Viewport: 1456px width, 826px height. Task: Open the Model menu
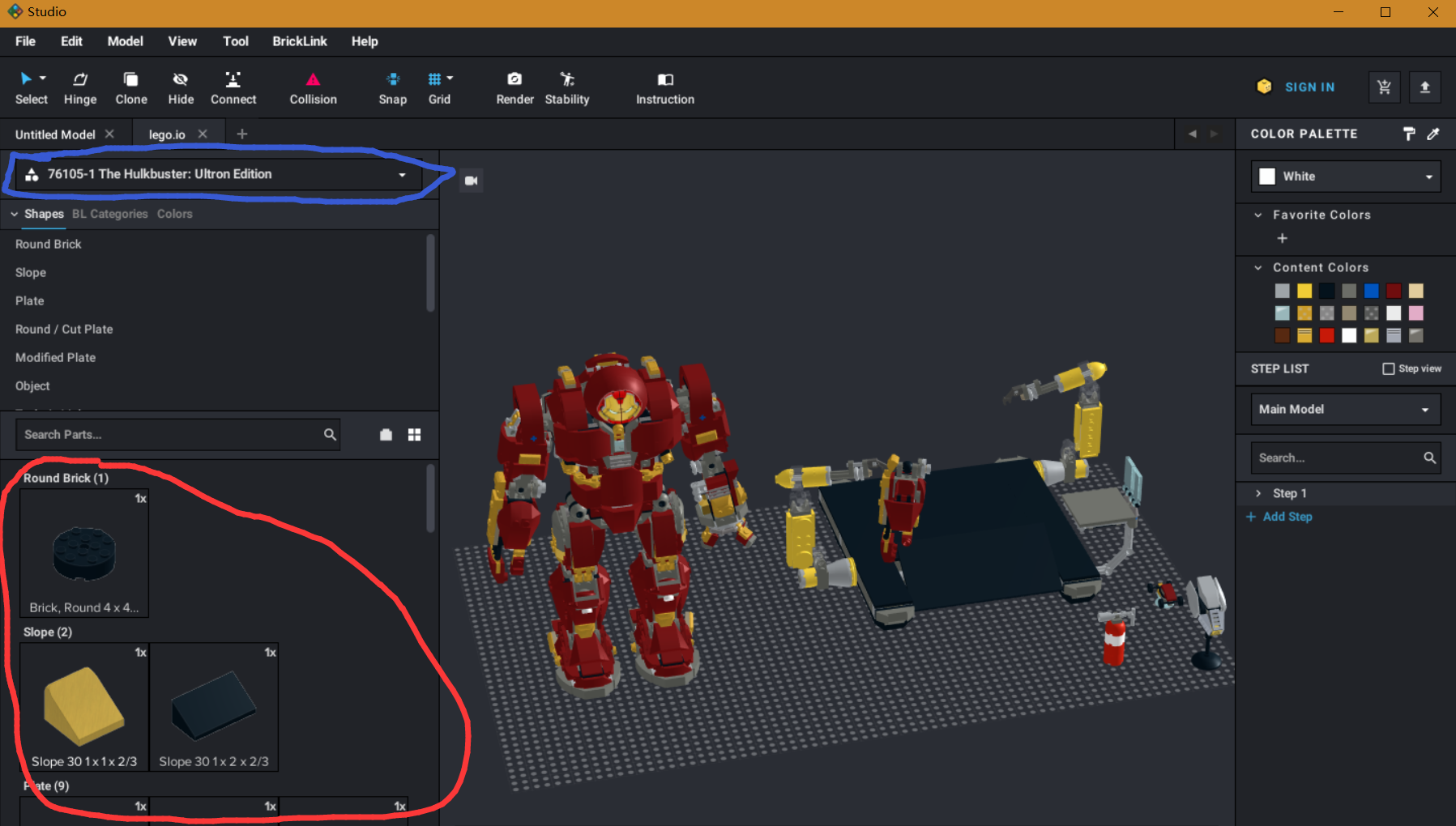point(125,41)
